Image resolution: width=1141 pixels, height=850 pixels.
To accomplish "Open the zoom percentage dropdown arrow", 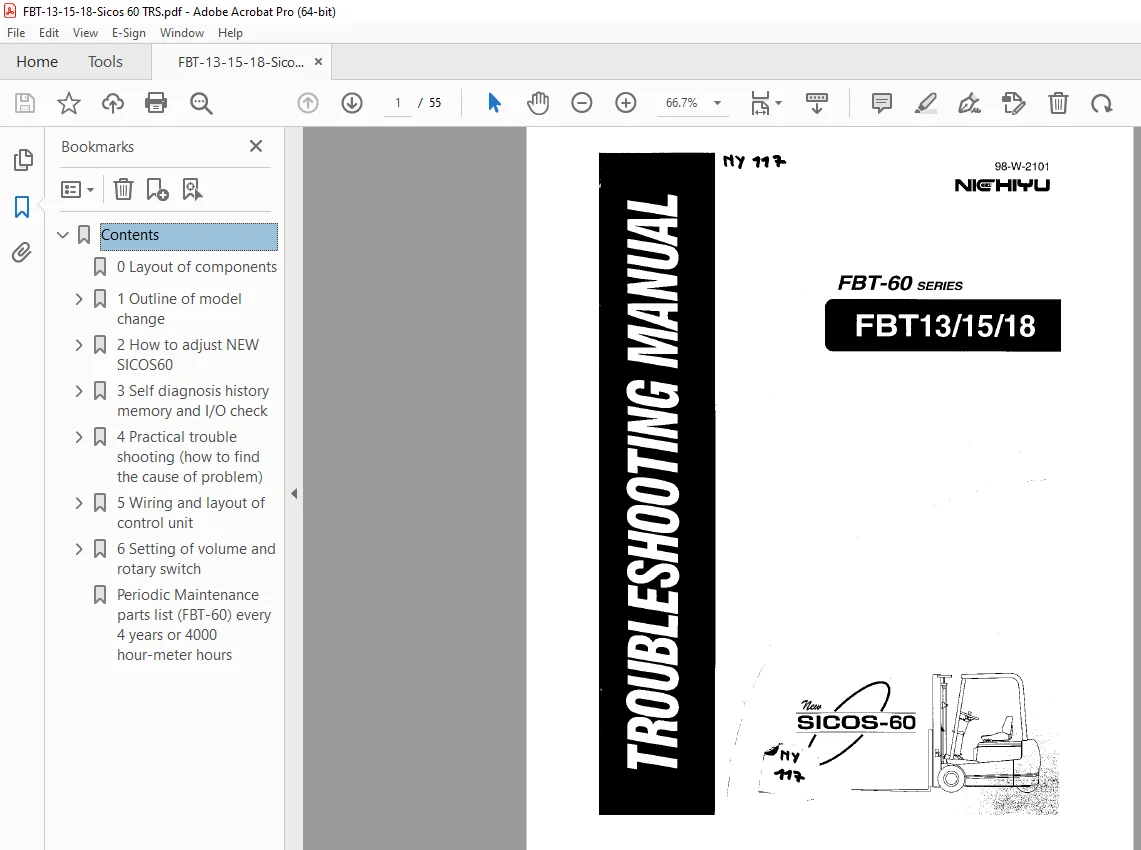I will pos(717,103).
